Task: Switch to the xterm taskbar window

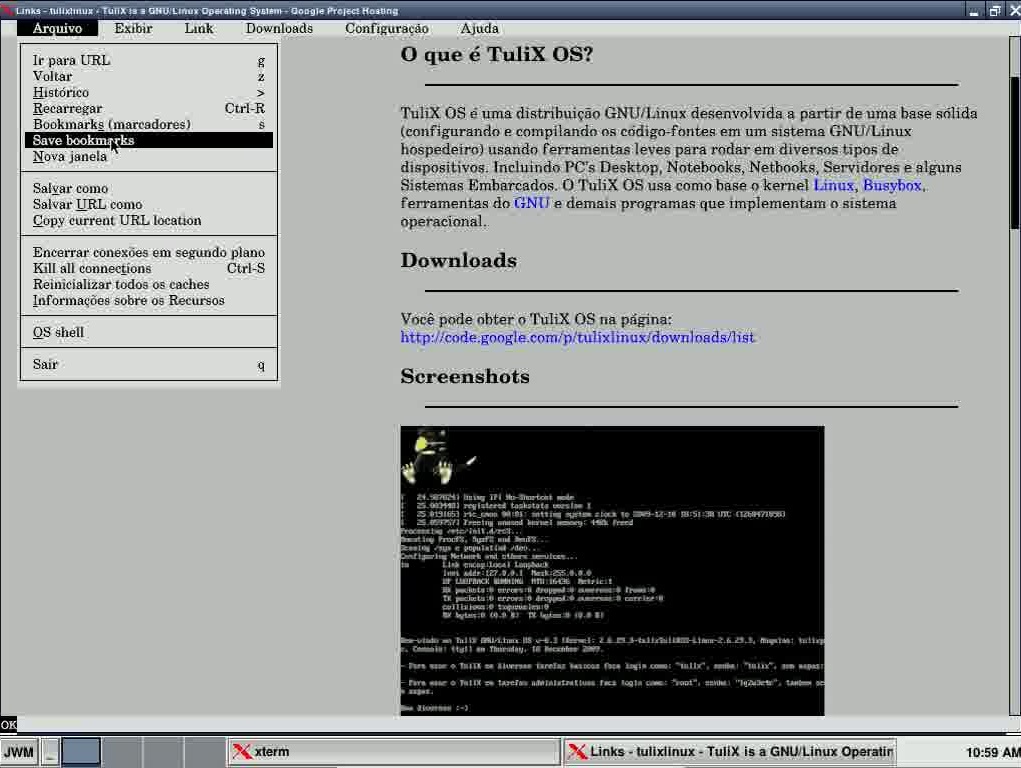Action: point(394,752)
